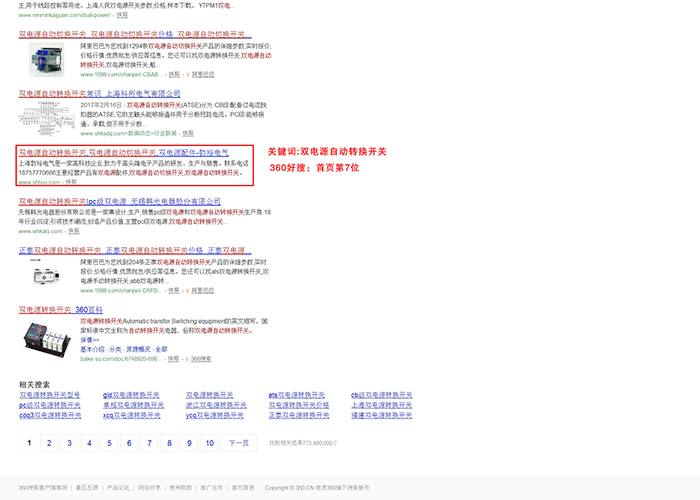
Task: Go to results page 7
Action: [149, 443]
